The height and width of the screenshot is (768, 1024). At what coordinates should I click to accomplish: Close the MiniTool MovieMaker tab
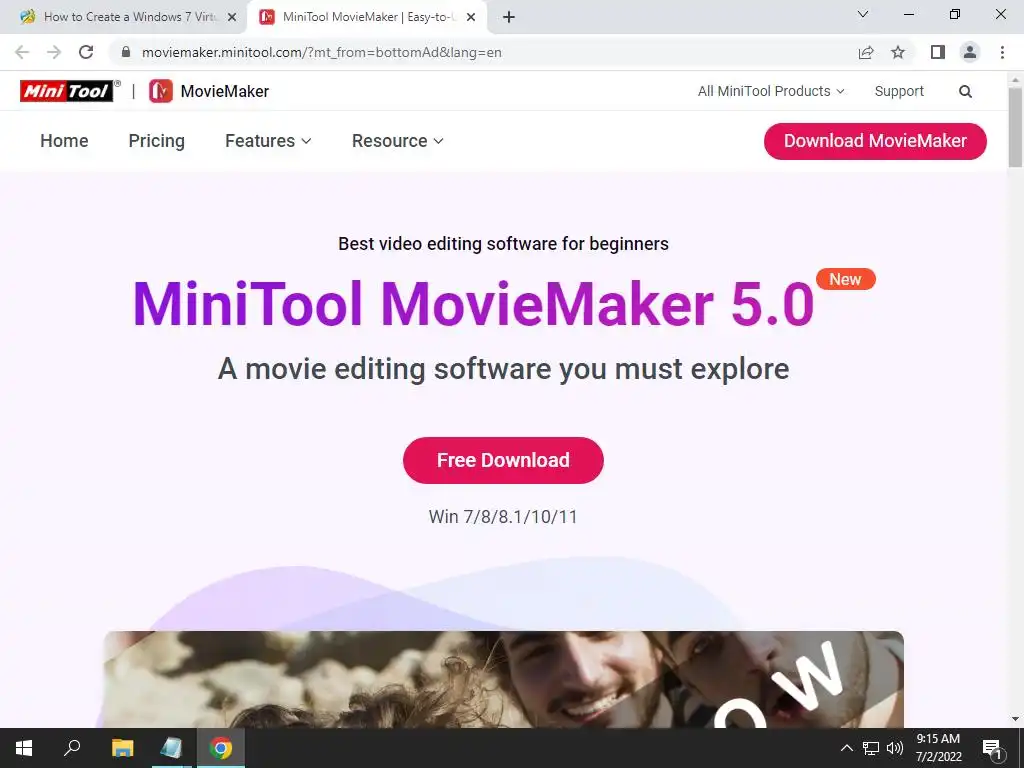click(x=471, y=17)
